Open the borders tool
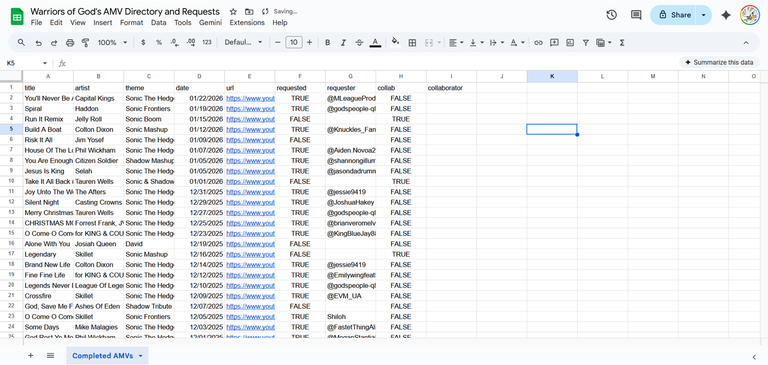The width and height of the screenshot is (768, 365). click(412, 43)
